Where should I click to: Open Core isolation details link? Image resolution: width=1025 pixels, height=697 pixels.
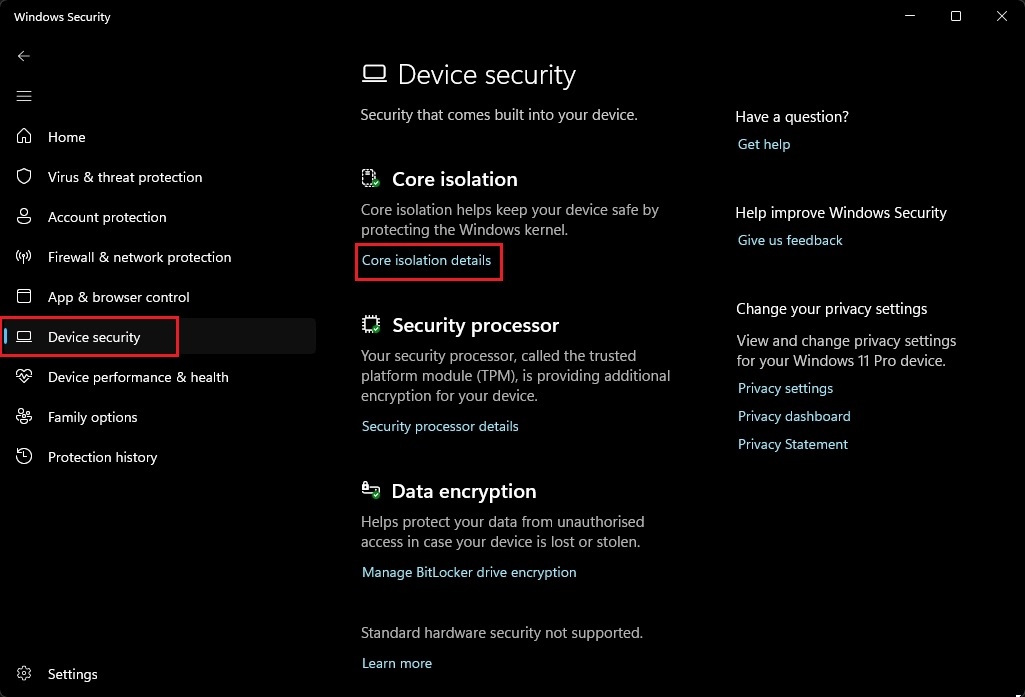pos(427,261)
